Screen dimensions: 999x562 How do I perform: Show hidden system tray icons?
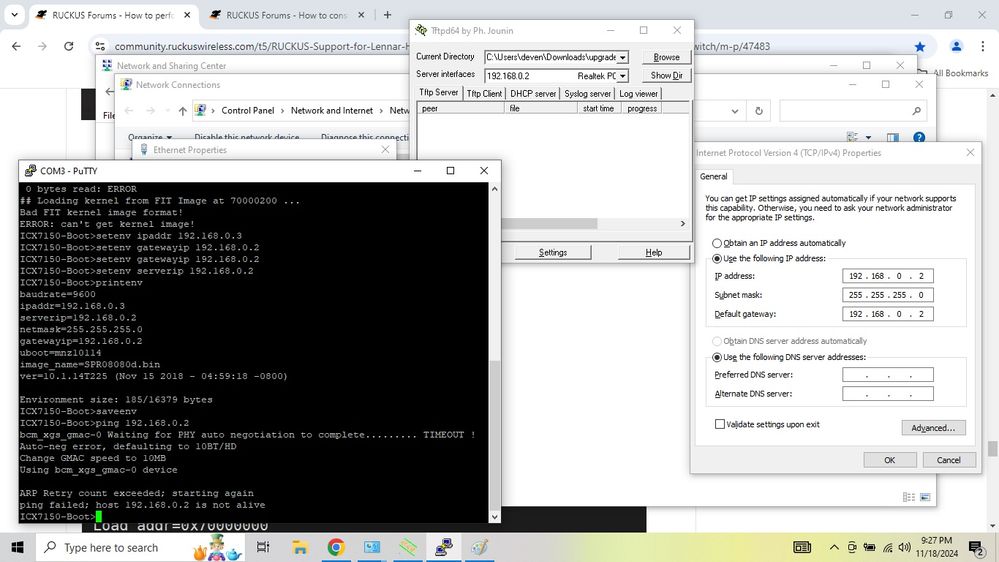(x=835, y=547)
